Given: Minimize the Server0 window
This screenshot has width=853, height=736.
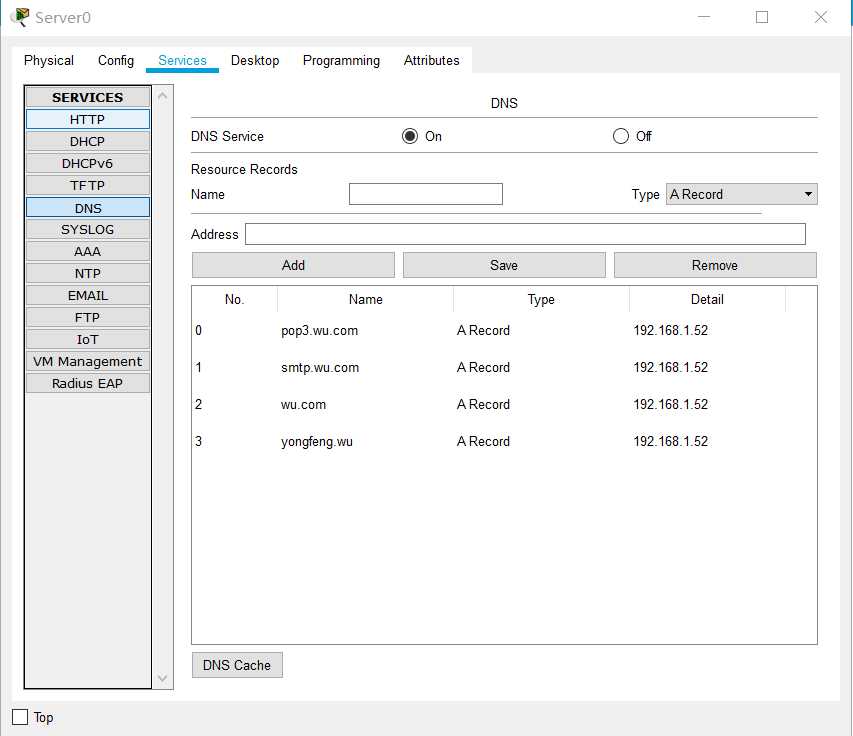Looking at the screenshot, I should pyautogui.click(x=704, y=17).
